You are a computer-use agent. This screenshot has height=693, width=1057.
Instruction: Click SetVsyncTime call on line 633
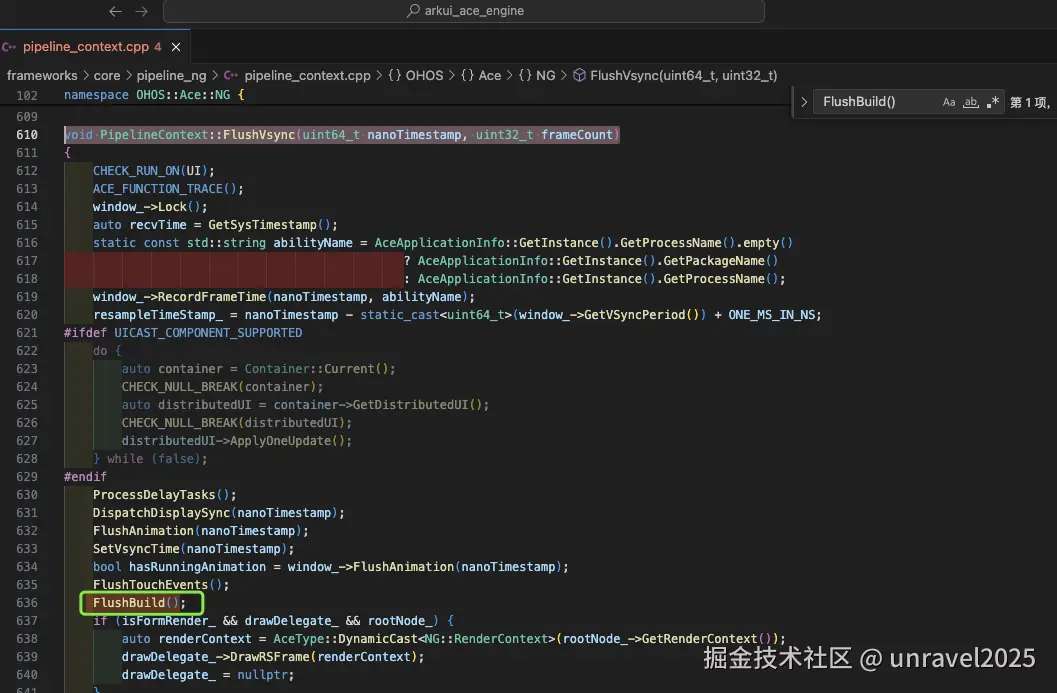pos(193,549)
